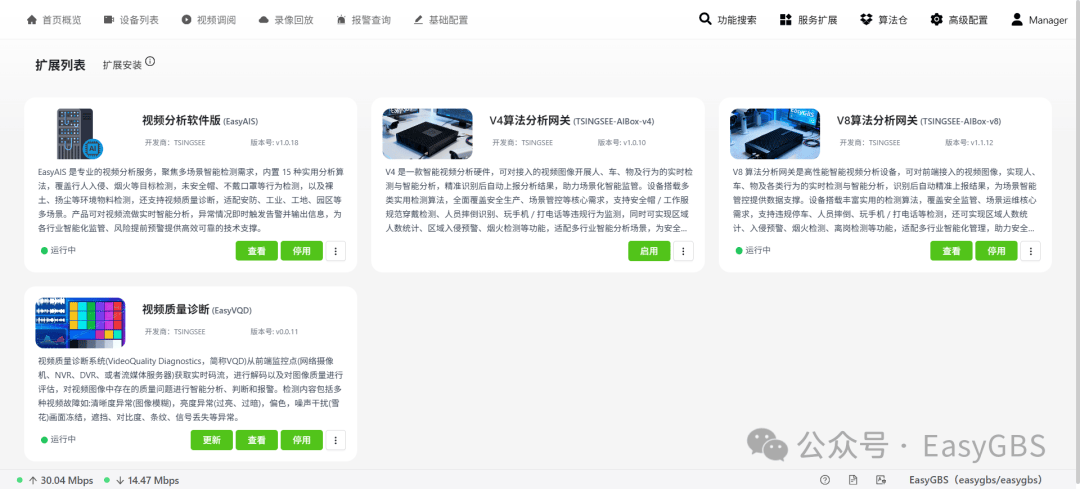The width and height of the screenshot is (1080, 489).
Task: Click 启用 on the V4算法分析网关 card
Action: click(x=649, y=251)
